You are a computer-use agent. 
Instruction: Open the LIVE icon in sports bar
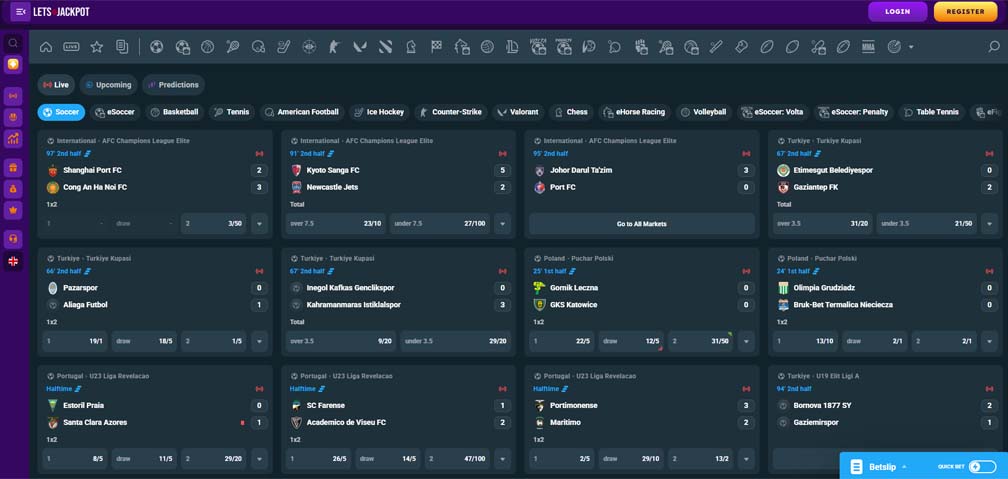pyautogui.click(x=71, y=47)
